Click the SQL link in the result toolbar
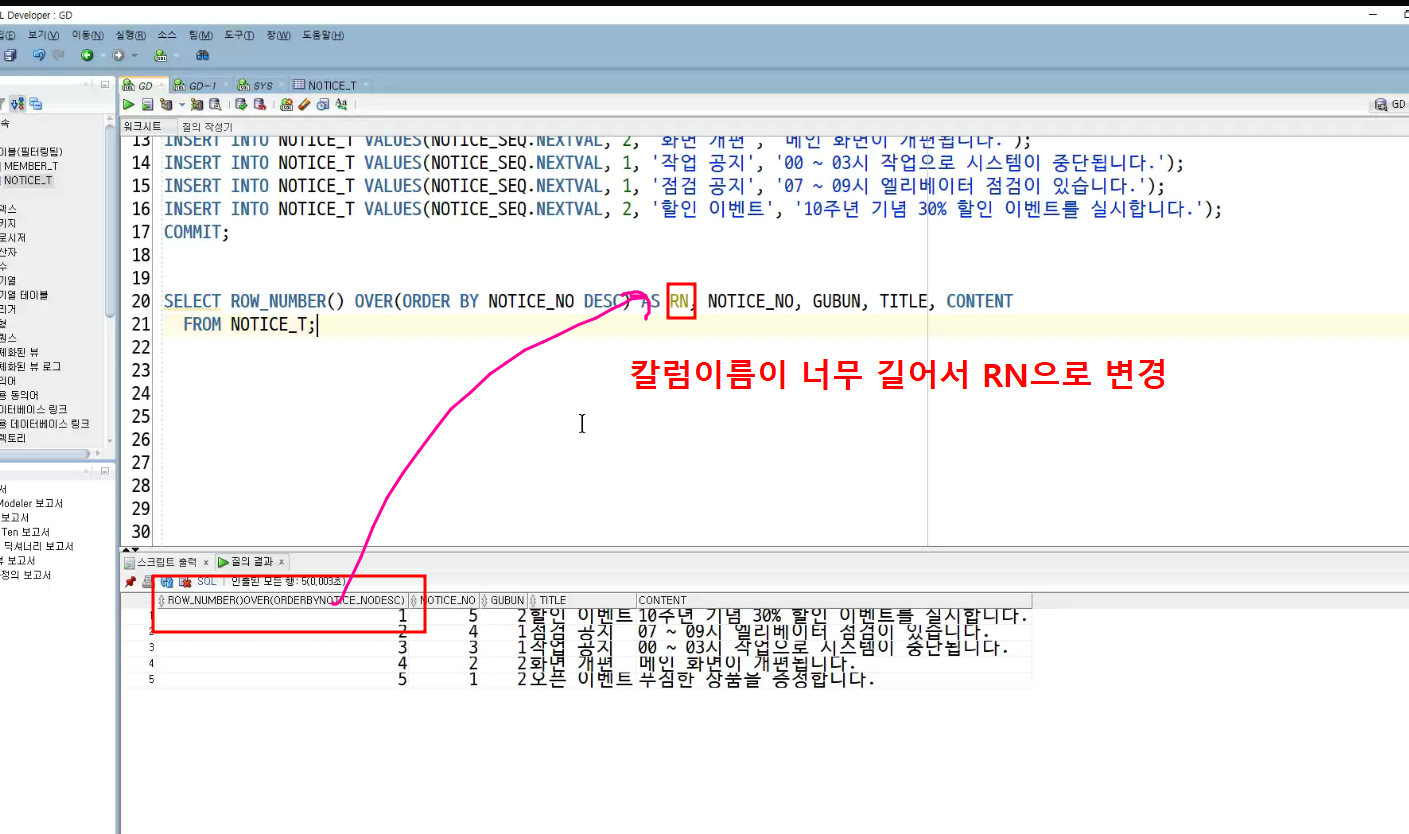This screenshot has height=834, width=1409. [x=206, y=581]
